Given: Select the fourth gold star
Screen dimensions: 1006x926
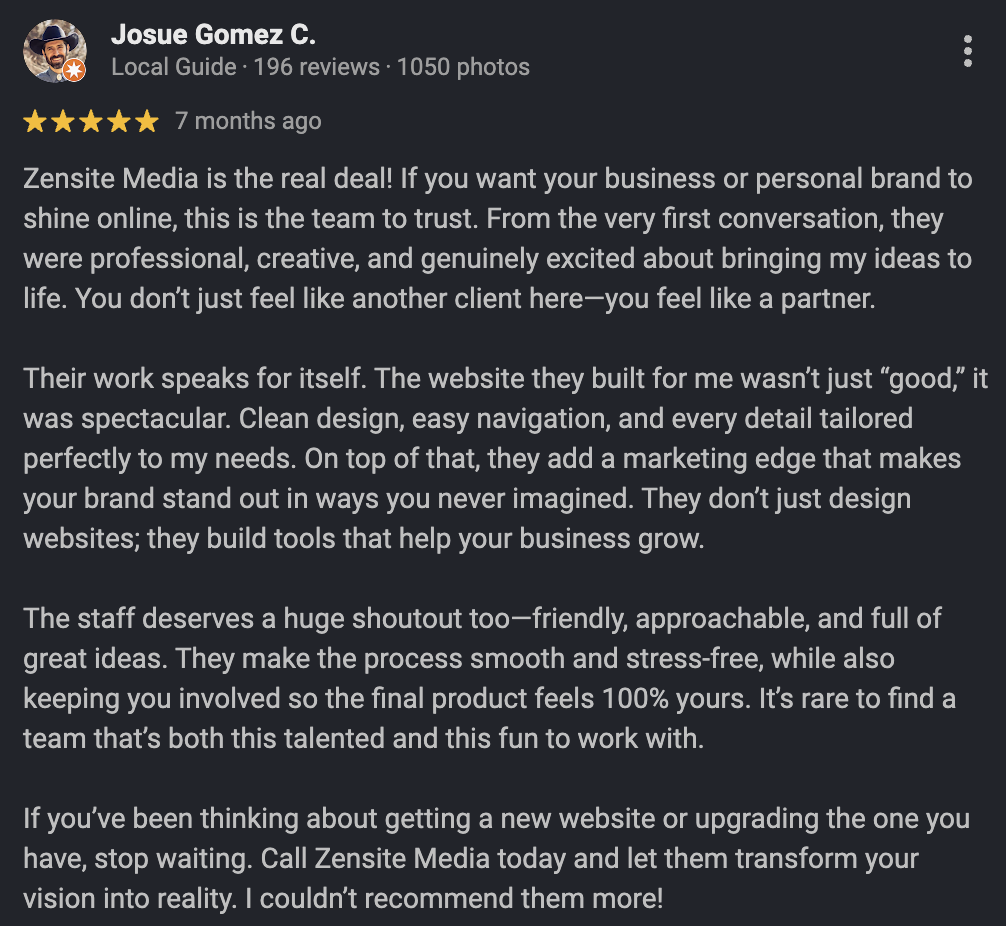Looking at the screenshot, I should coord(117,120).
